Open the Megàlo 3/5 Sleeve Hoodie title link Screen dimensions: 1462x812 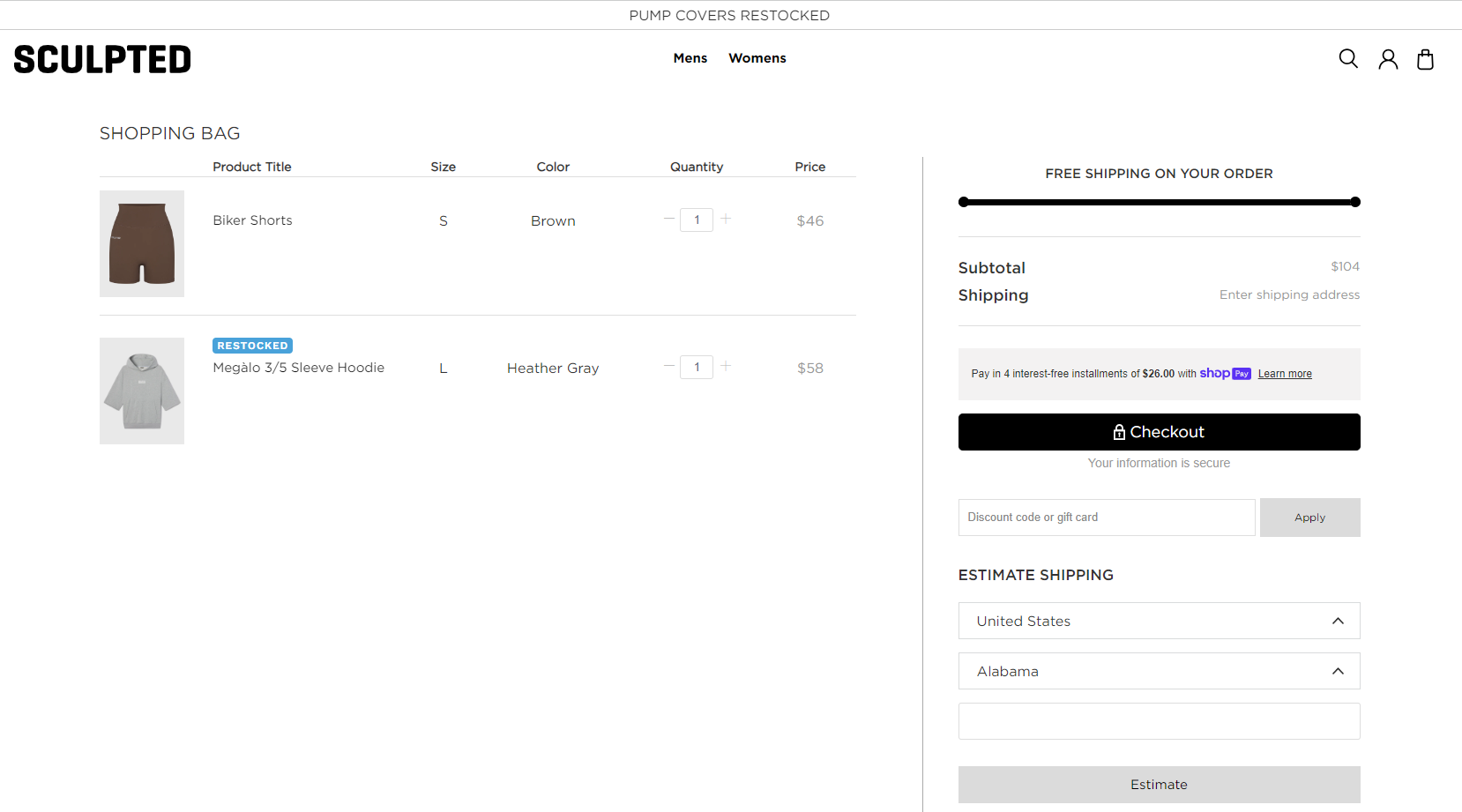coord(298,368)
